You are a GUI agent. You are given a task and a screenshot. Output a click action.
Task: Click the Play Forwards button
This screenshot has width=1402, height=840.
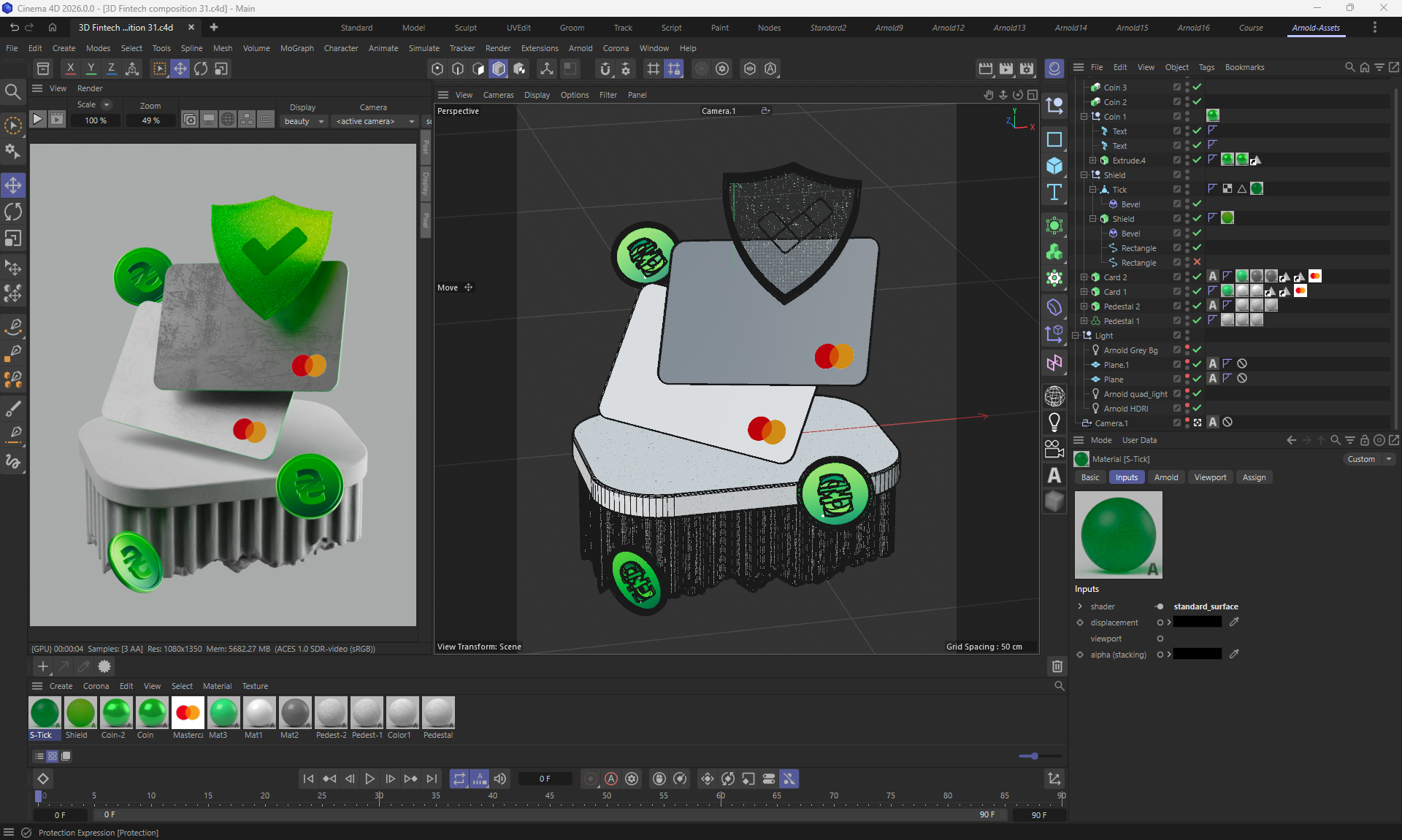pos(369,779)
